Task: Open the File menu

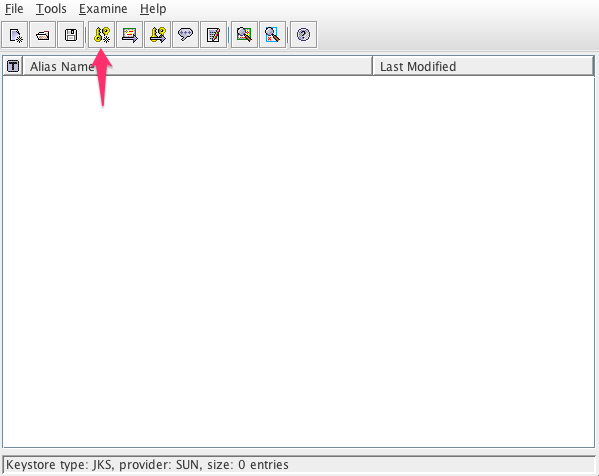Action: pyautogui.click(x=14, y=9)
